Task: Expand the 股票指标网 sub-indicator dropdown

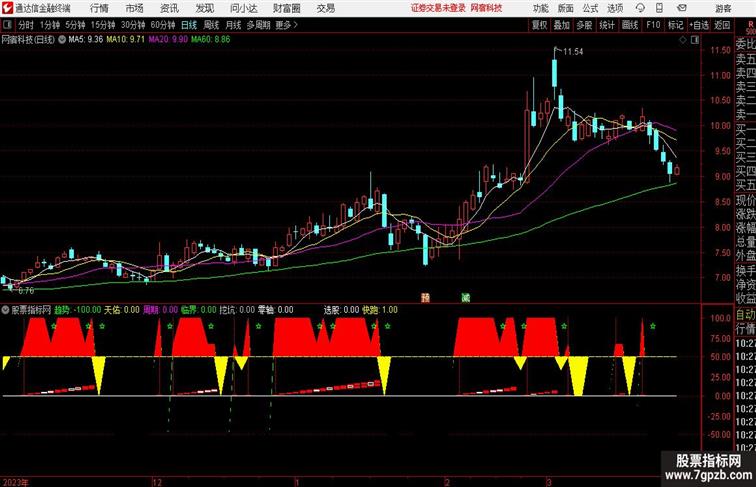Action: pos(6,310)
